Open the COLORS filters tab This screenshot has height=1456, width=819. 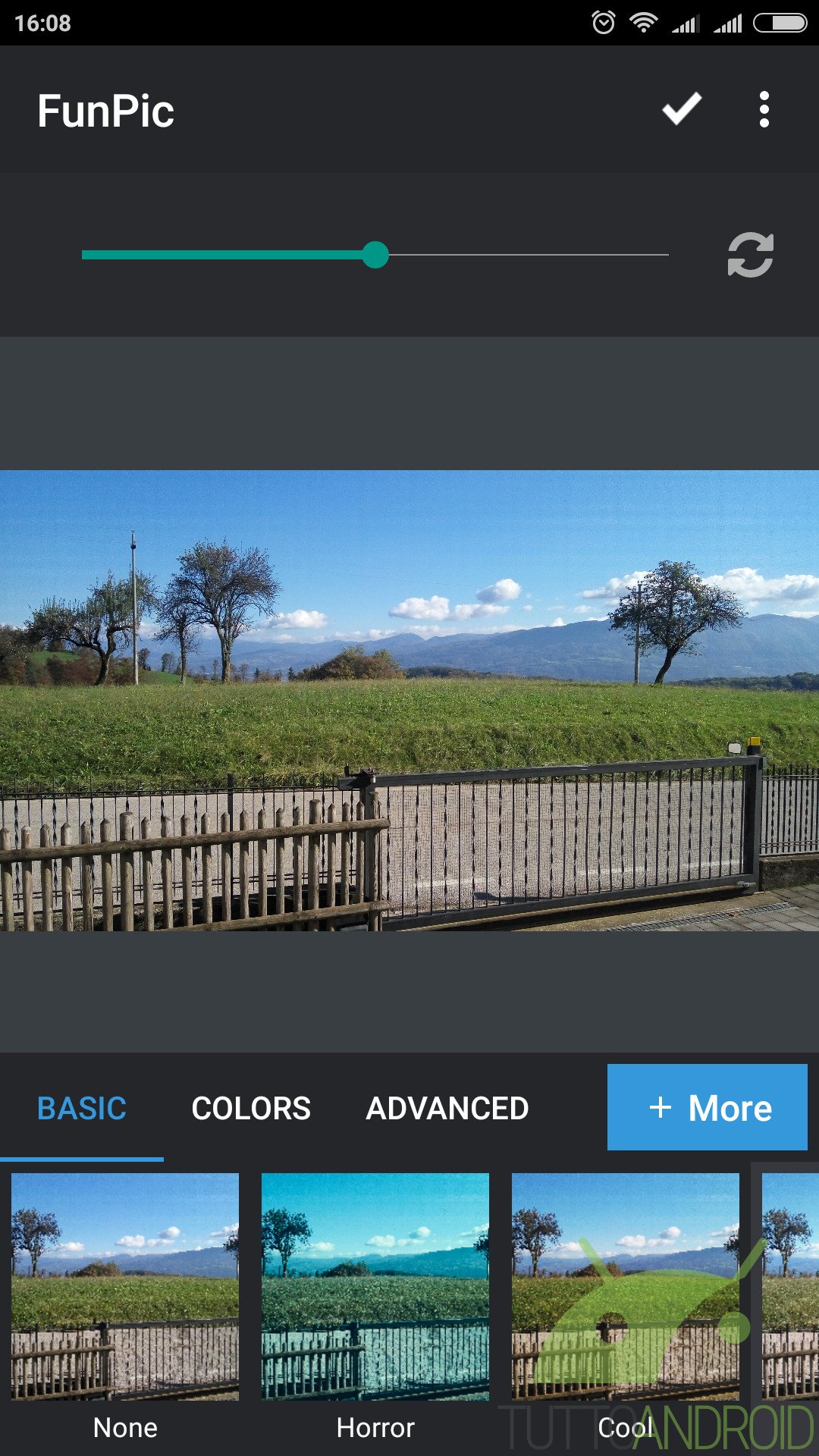pos(251,1108)
